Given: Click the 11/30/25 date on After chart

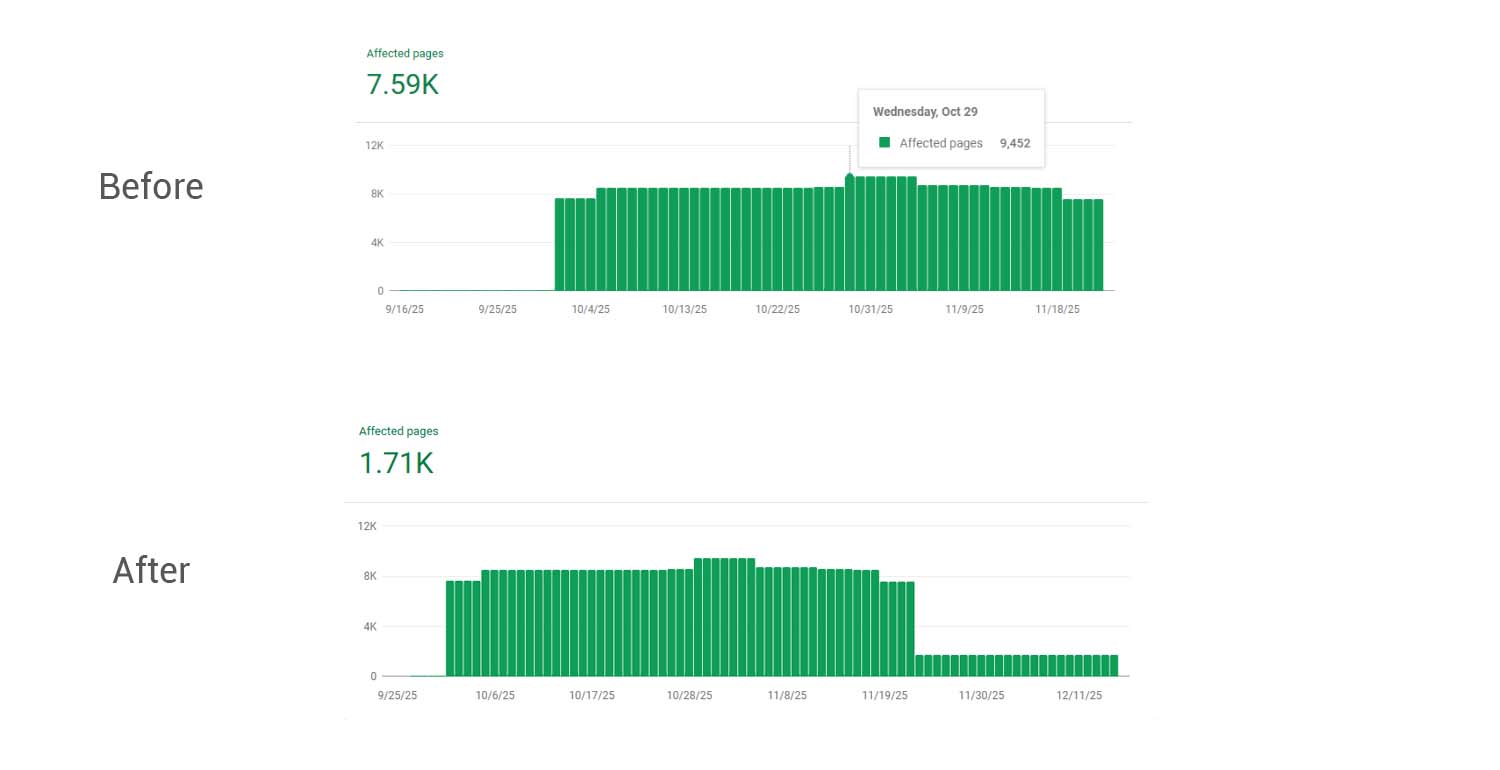Looking at the screenshot, I should (x=981, y=695).
